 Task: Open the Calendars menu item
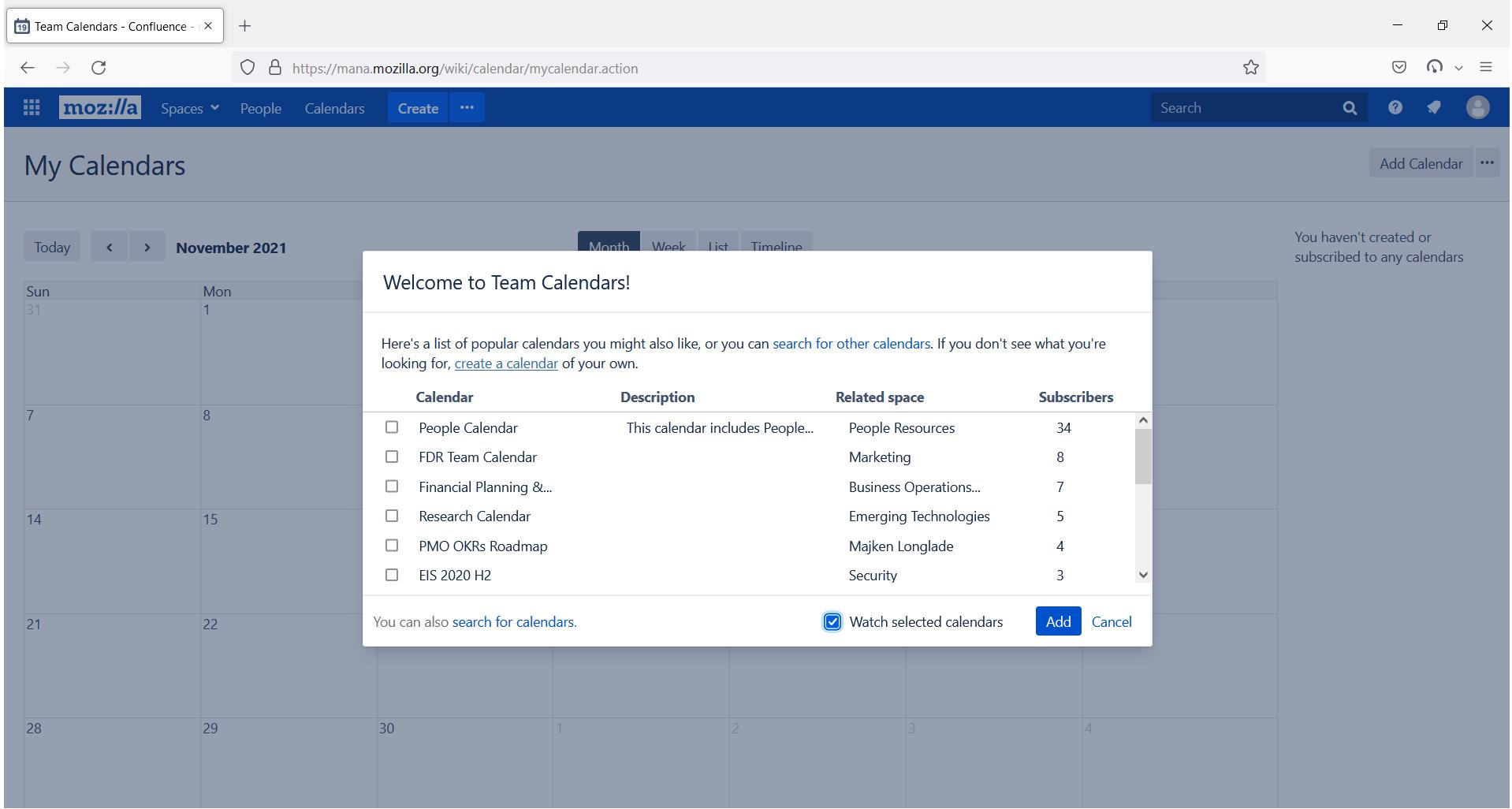[334, 109]
